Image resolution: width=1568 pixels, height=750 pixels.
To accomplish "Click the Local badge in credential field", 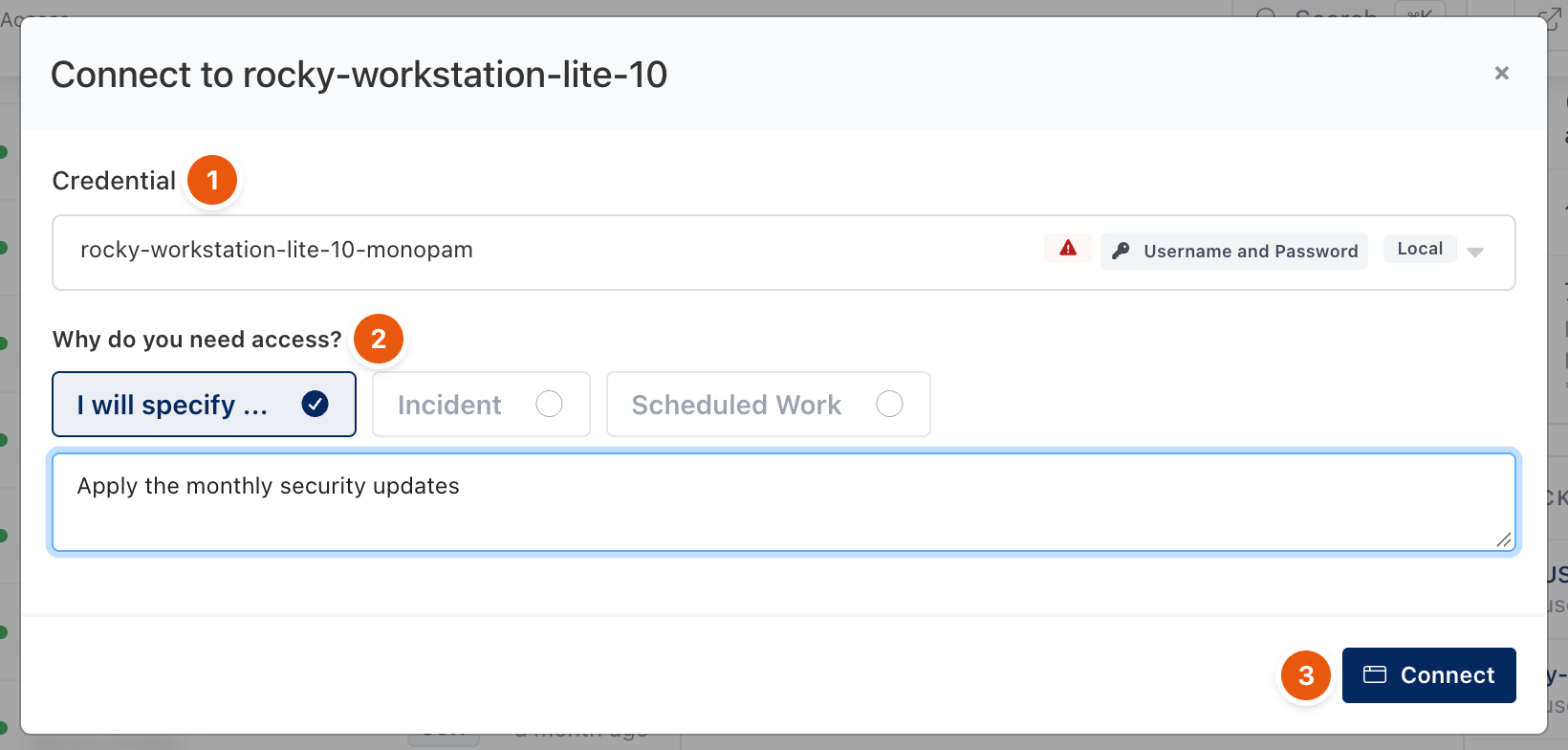I will [1420, 249].
